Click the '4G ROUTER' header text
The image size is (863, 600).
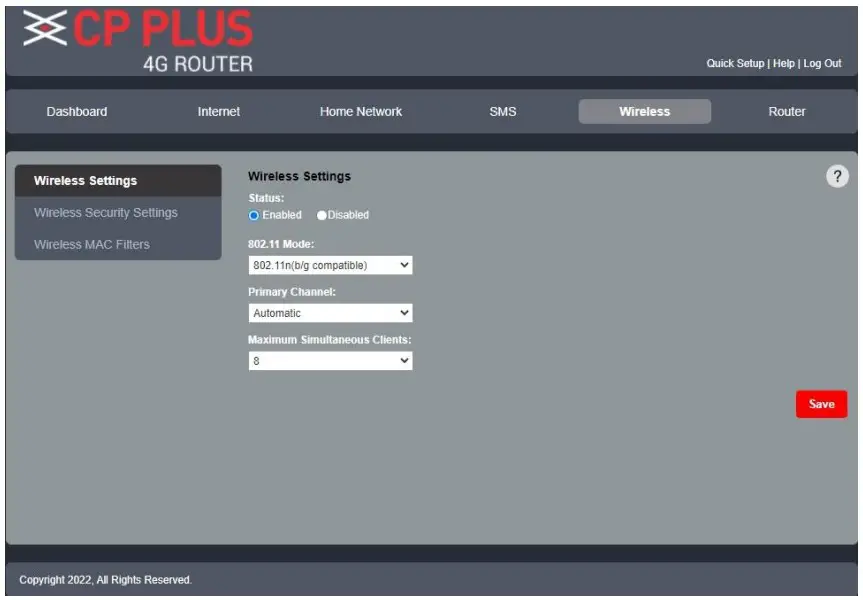tap(198, 64)
